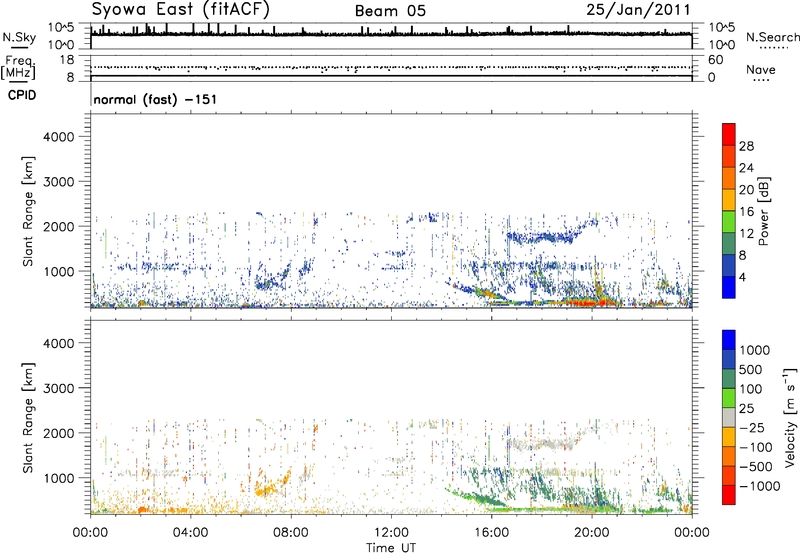Click the 'Velocity [m s⁻¹]' colorbar title
800x554 pixels.
tap(790, 417)
